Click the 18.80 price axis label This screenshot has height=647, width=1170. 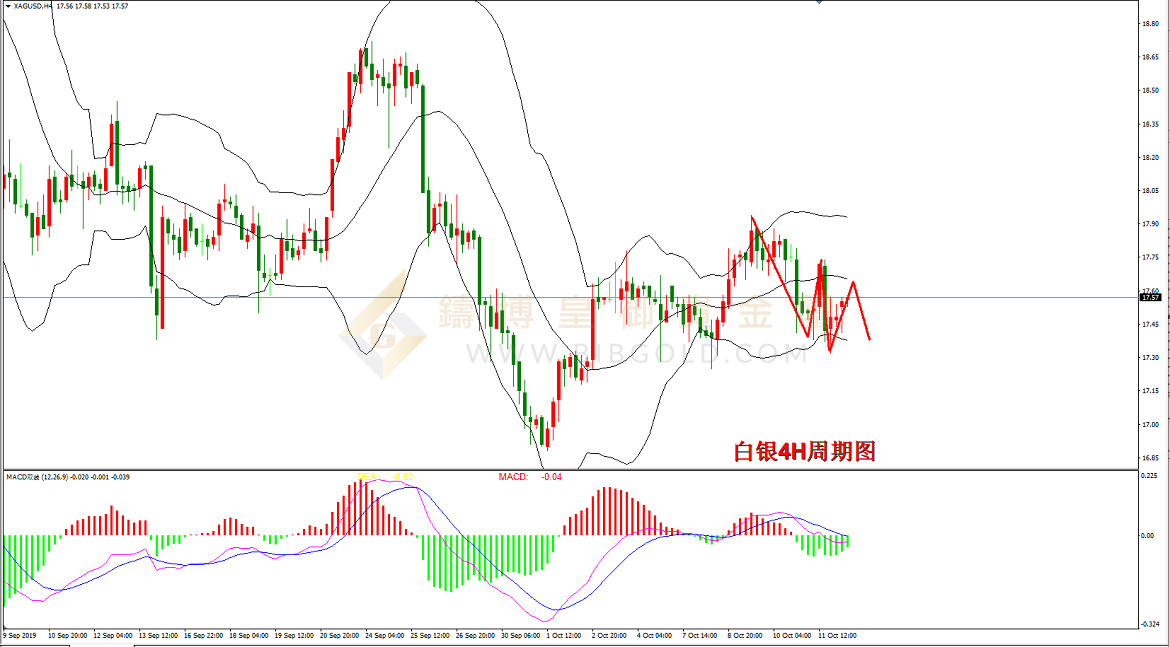click(1150, 24)
